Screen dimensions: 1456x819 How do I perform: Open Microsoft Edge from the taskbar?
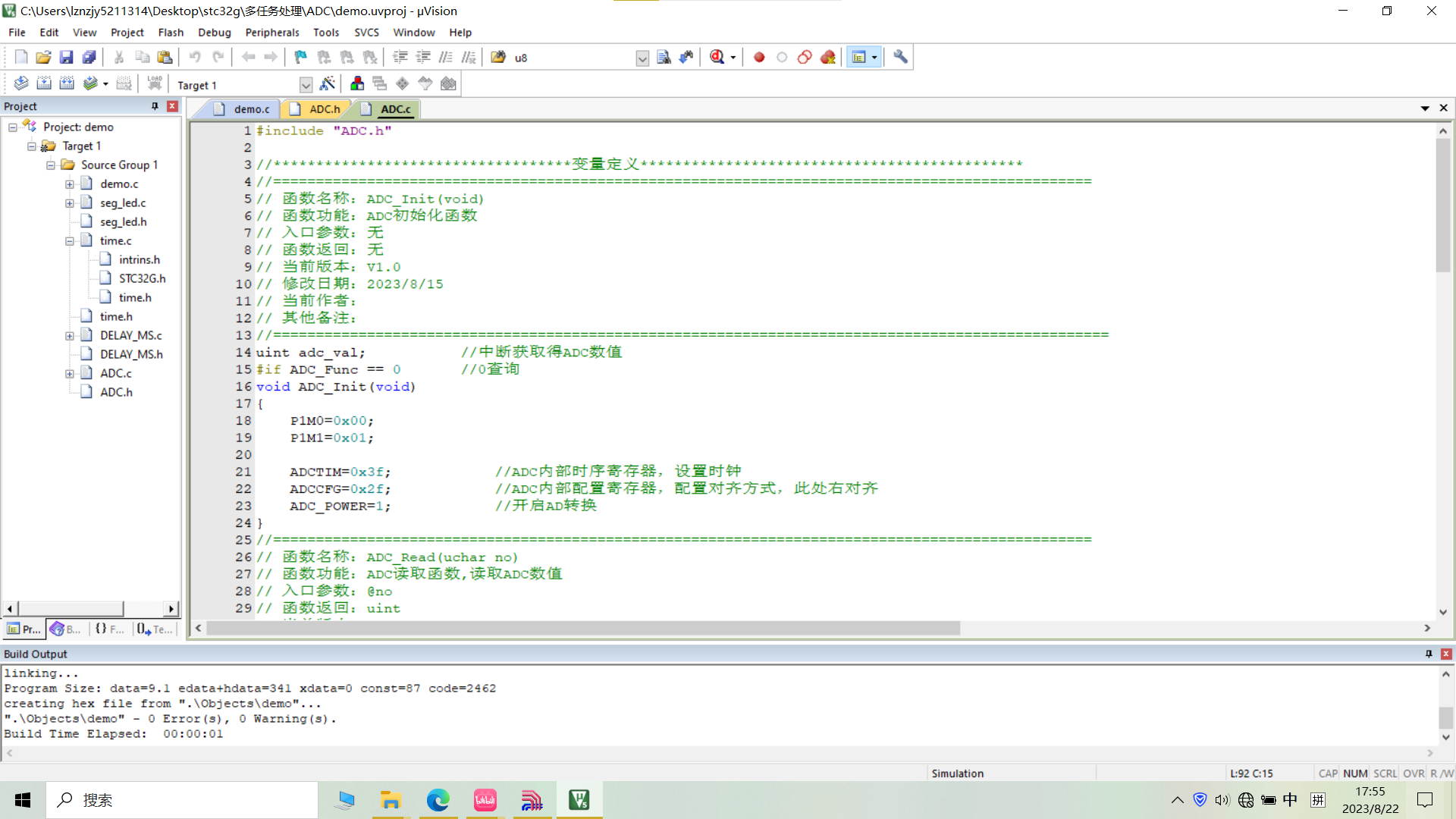click(x=438, y=800)
